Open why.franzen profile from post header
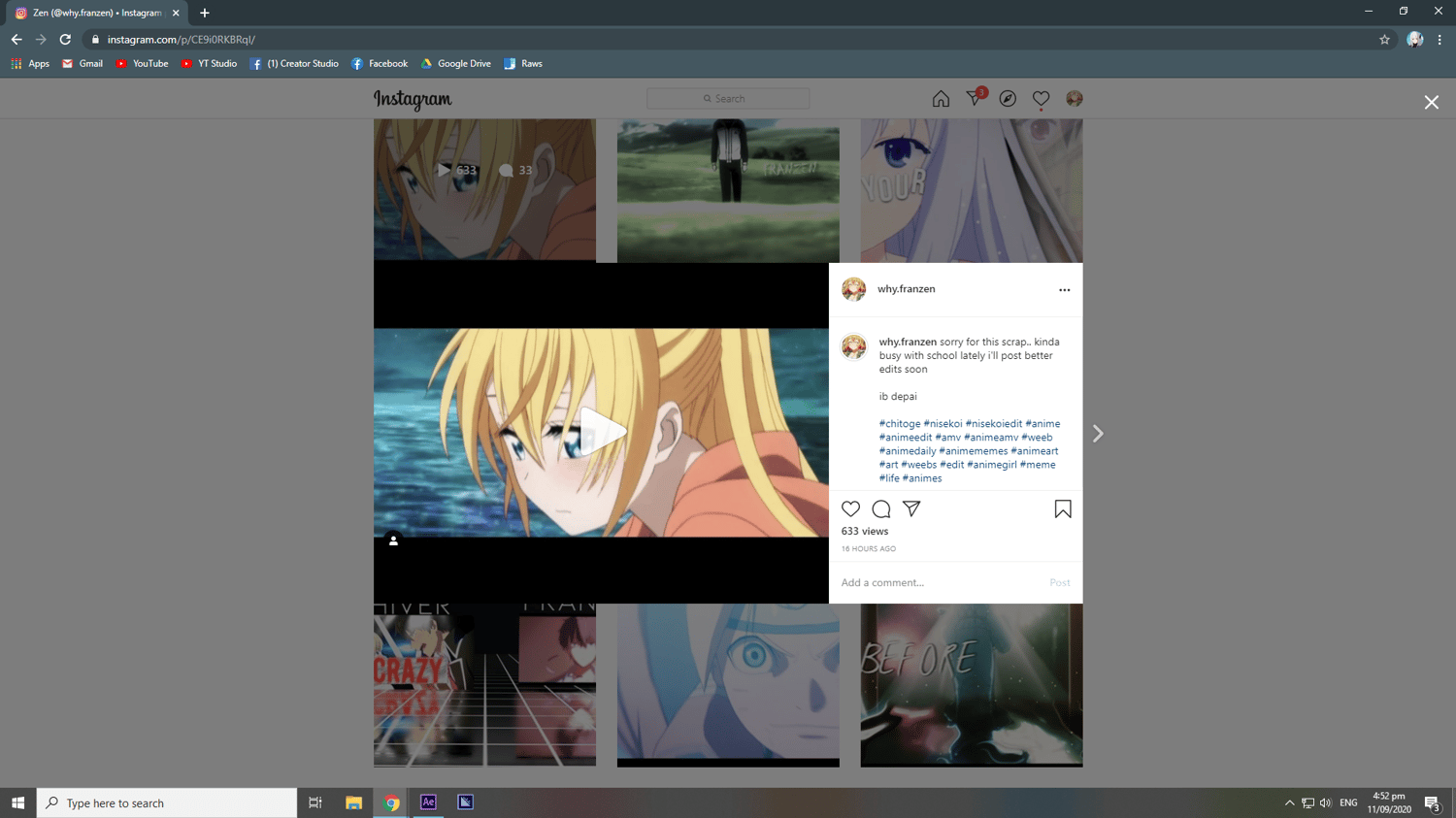Image resolution: width=1456 pixels, height=818 pixels. (x=906, y=289)
